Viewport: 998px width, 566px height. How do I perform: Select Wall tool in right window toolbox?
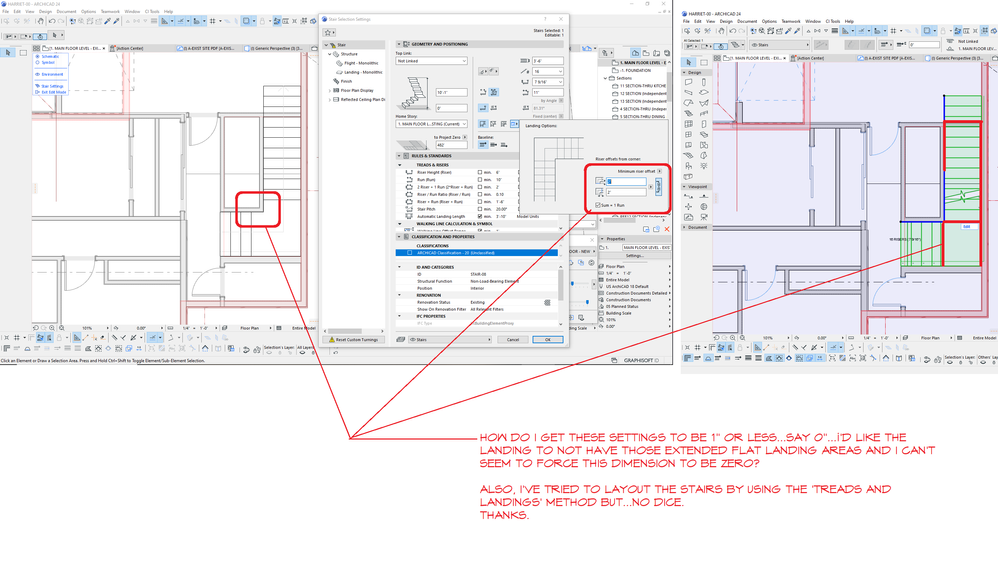point(689,82)
